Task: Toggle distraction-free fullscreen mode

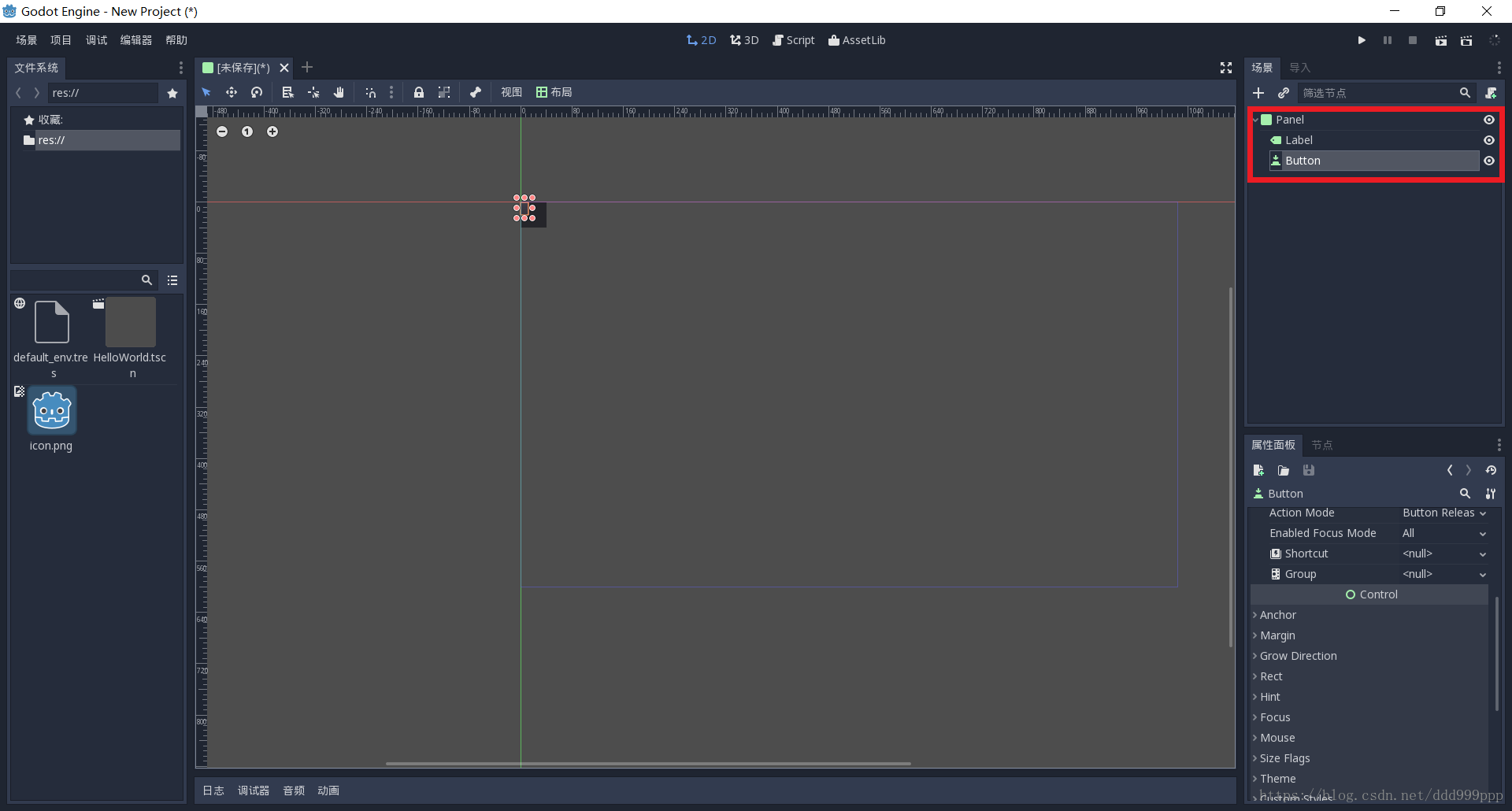Action: 1226,68
